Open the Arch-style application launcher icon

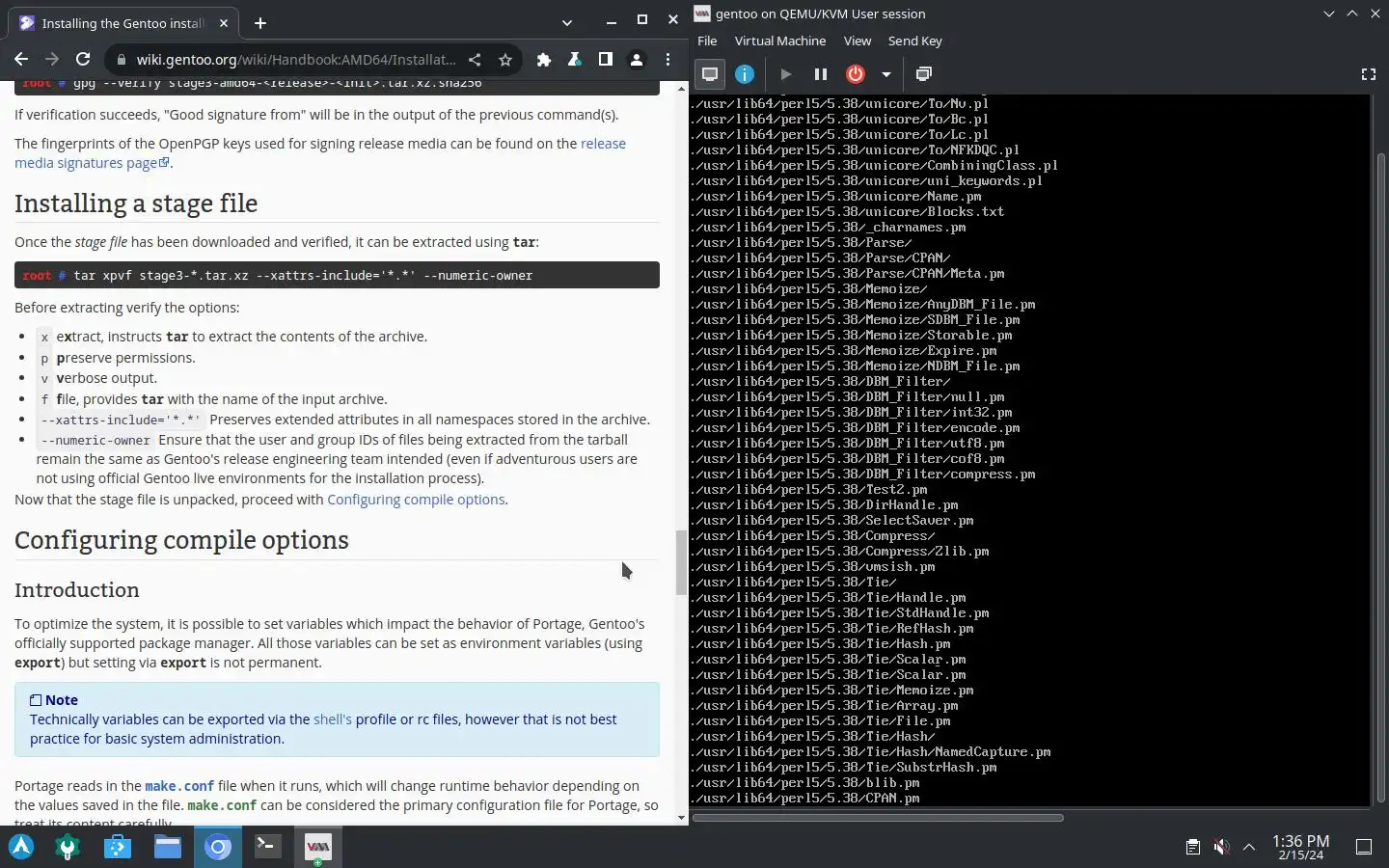(21, 847)
